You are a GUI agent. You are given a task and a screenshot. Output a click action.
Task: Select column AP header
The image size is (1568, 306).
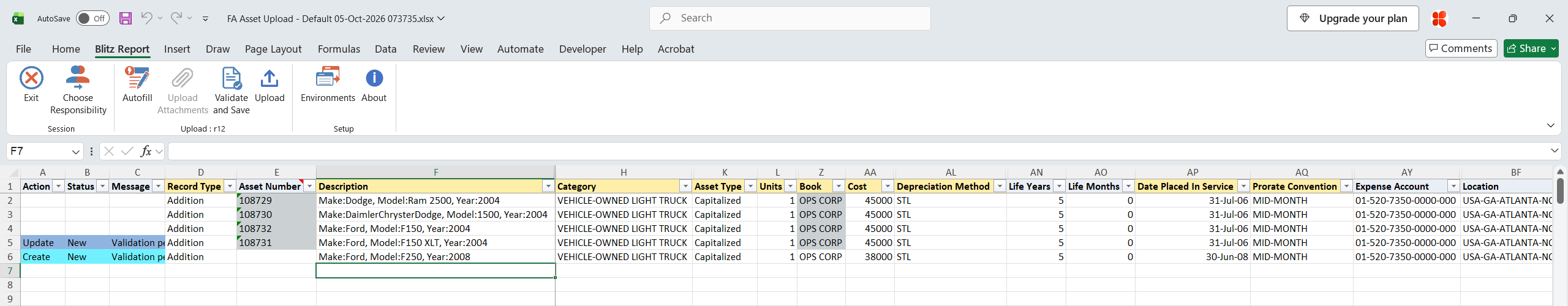click(1193, 173)
